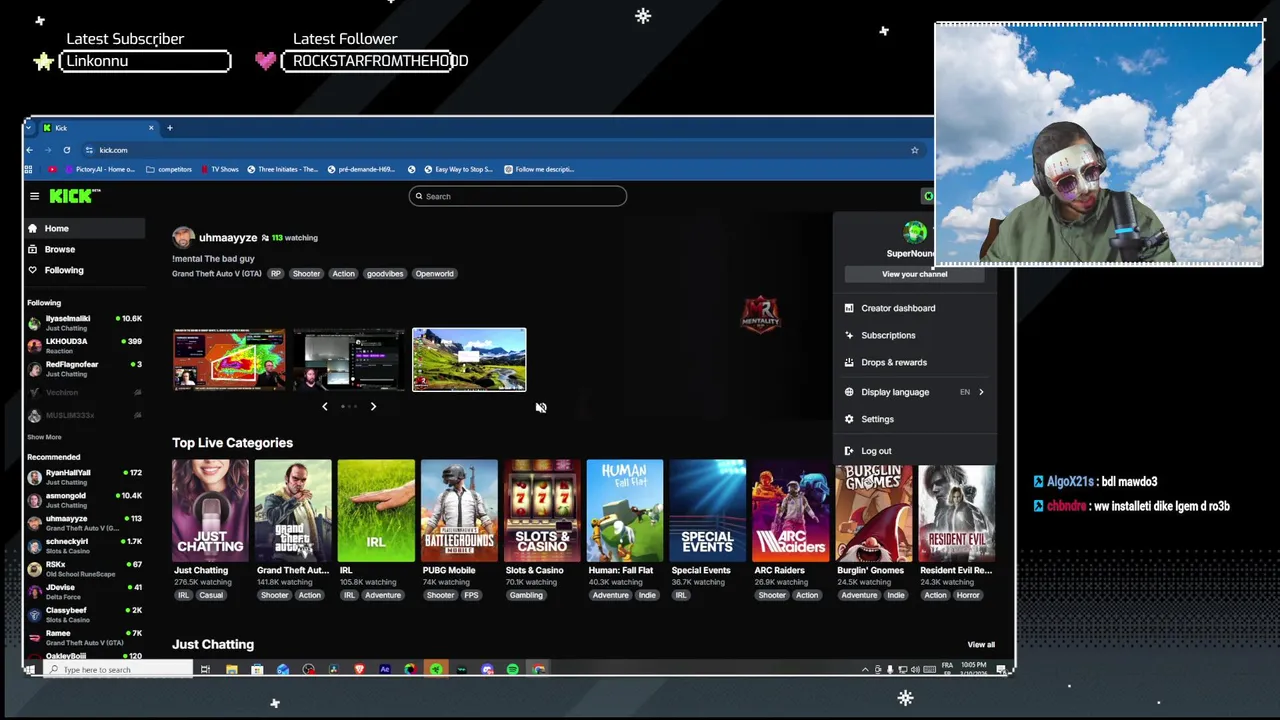Click the Openworld tag
Screen dimensions: 1280x720
(x=434, y=273)
